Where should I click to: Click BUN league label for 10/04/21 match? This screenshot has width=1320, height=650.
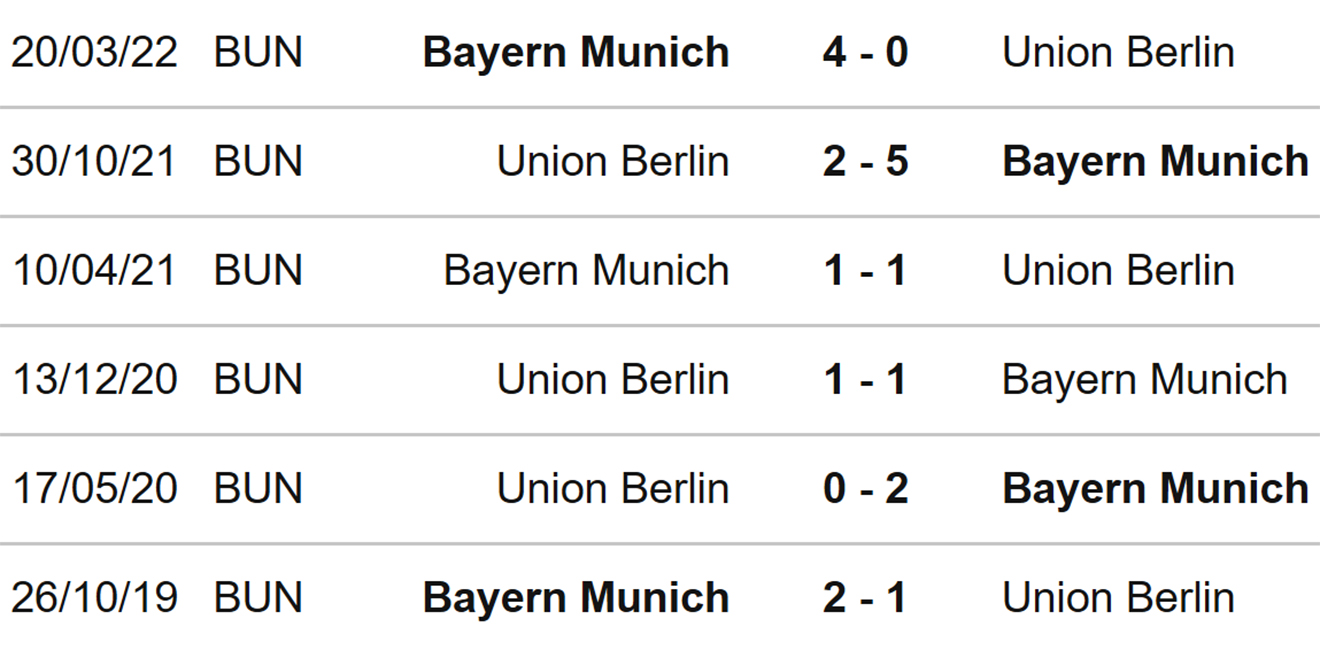tap(258, 271)
